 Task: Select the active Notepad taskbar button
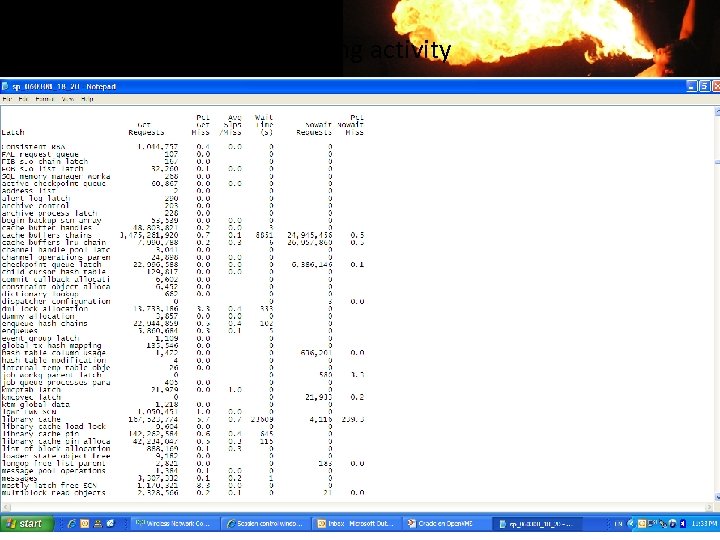point(536,523)
